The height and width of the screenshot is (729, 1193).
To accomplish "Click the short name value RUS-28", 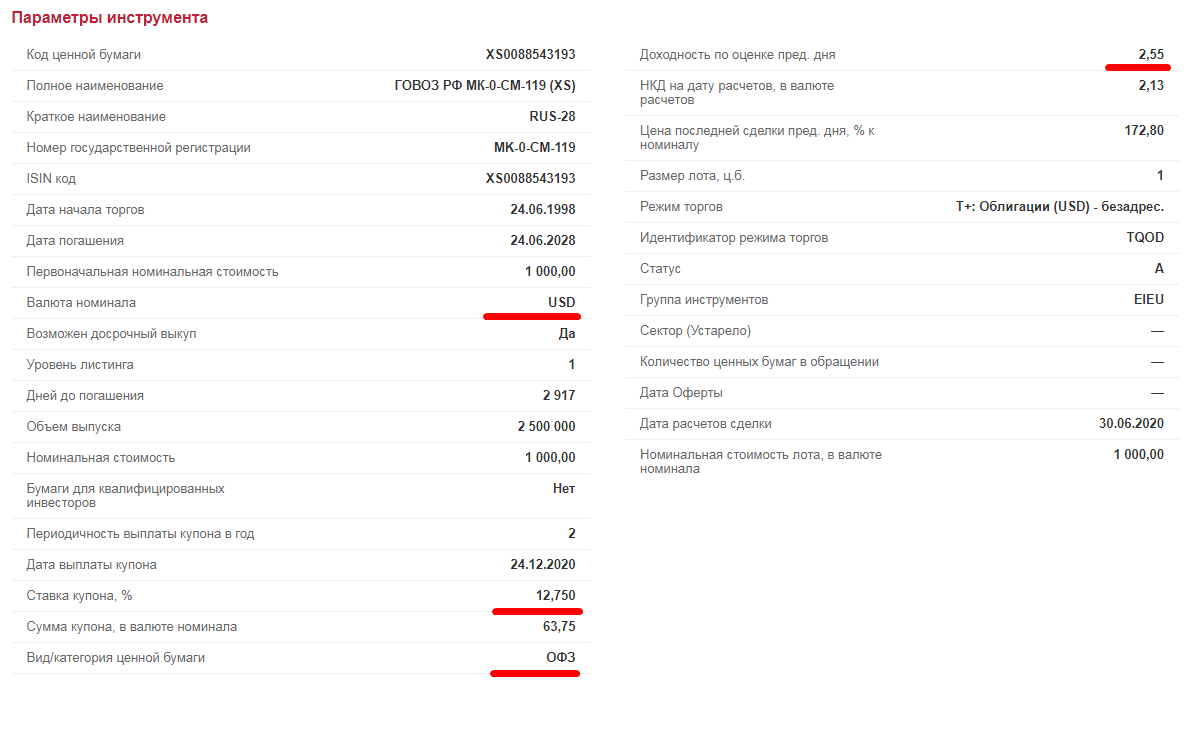I will pyautogui.click(x=552, y=117).
